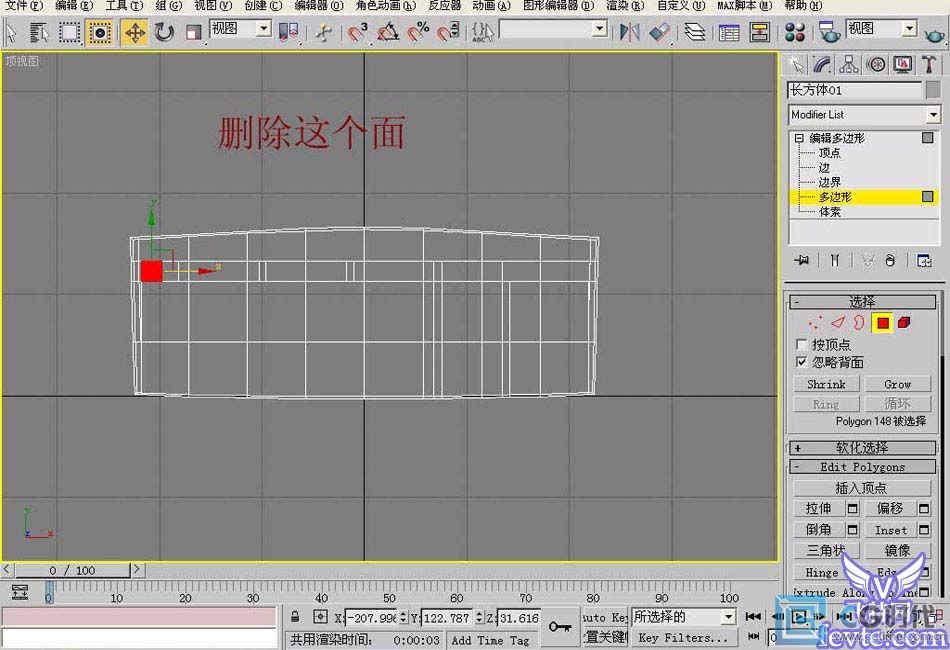Viewport: 950px width, 650px height.
Task: Open the Layer Manager icon
Action: [694, 32]
